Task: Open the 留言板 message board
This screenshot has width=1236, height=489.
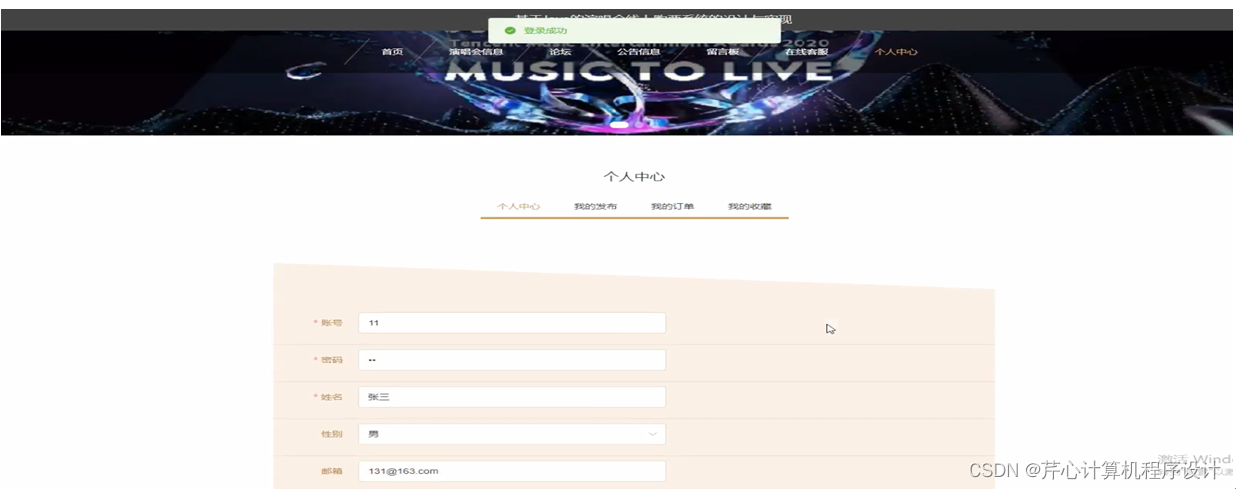Action: 722,52
